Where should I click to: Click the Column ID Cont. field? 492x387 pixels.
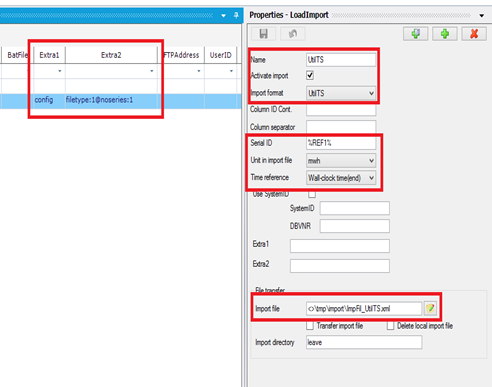341,110
